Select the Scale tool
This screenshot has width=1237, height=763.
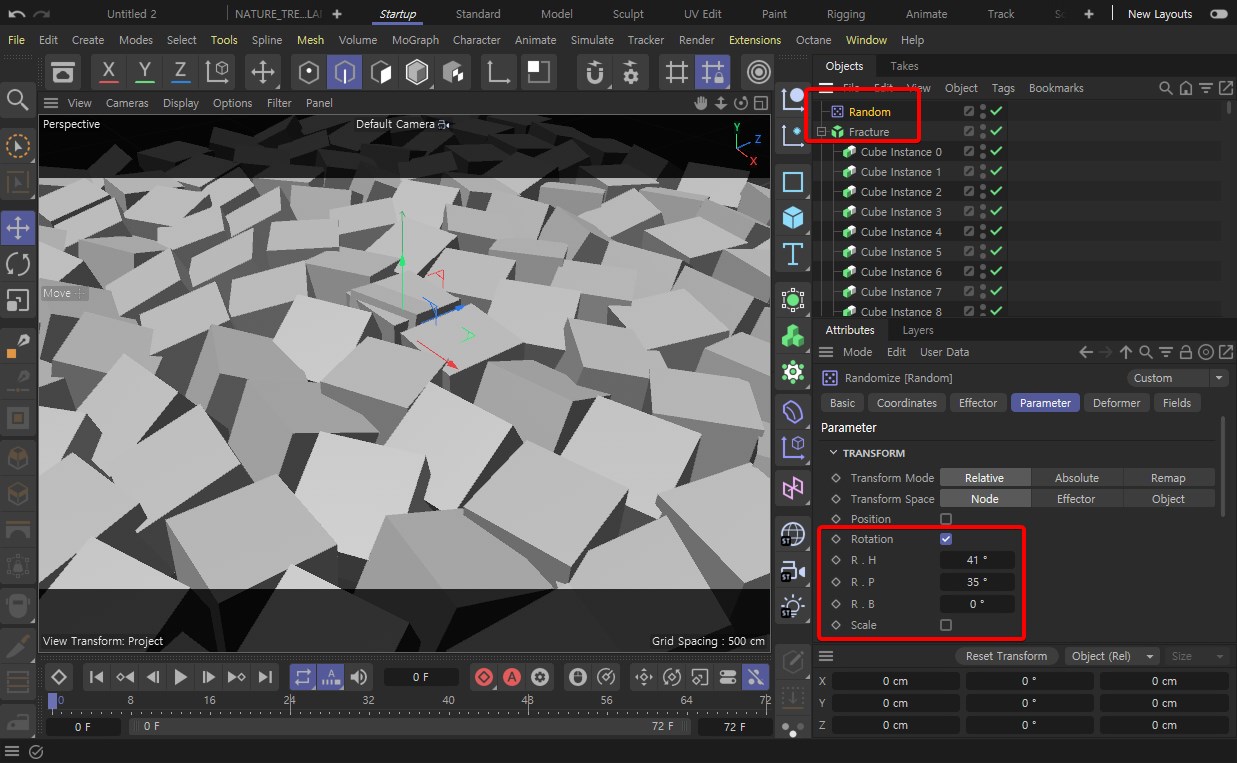click(x=18, y=299)
